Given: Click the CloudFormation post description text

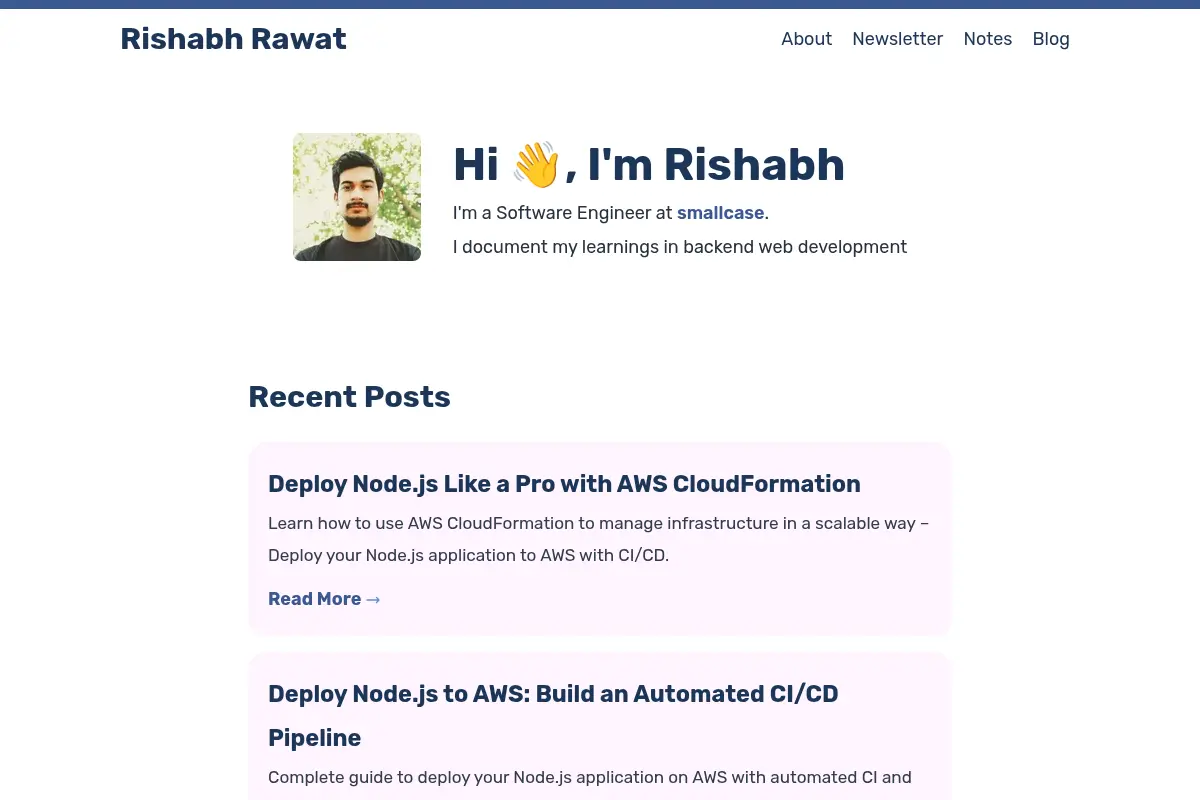Looking at the screenshot, I should (598, 539).
